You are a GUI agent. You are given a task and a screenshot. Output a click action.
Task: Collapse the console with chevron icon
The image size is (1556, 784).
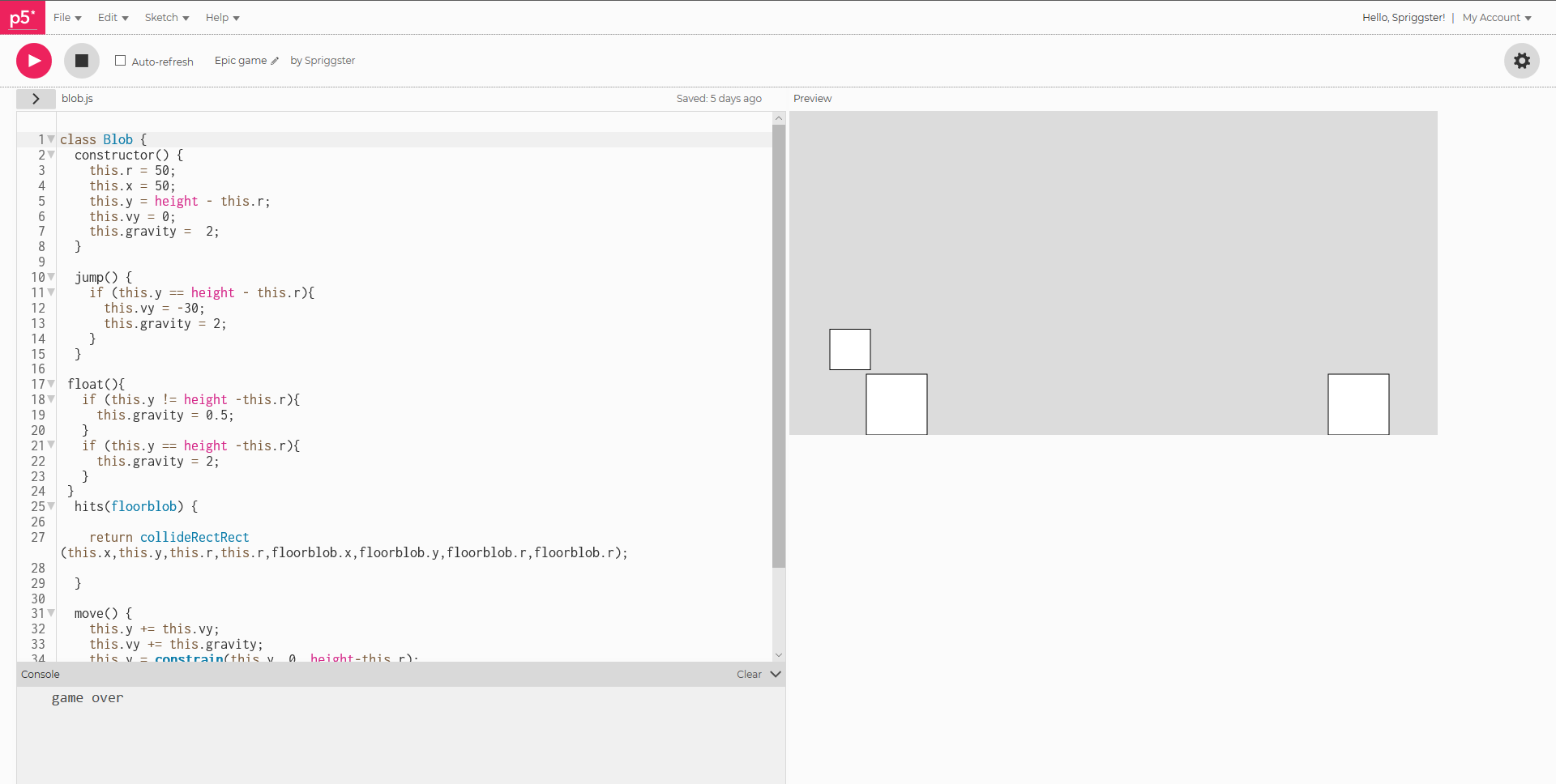(x=776, y=674)
